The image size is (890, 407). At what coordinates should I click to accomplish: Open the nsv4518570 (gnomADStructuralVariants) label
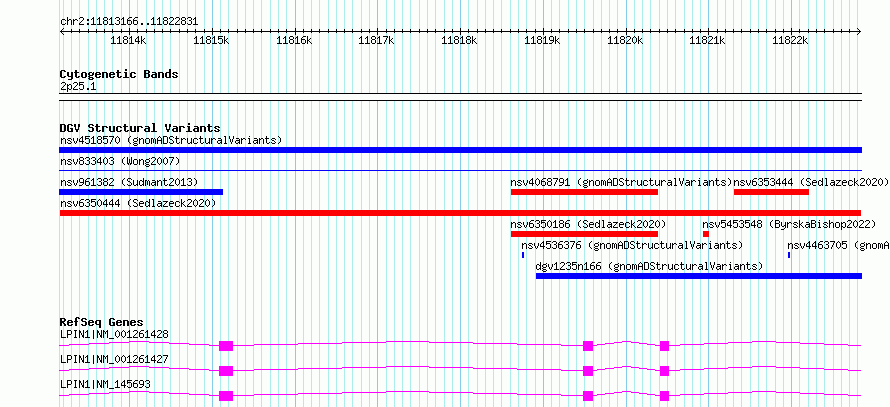171,140
